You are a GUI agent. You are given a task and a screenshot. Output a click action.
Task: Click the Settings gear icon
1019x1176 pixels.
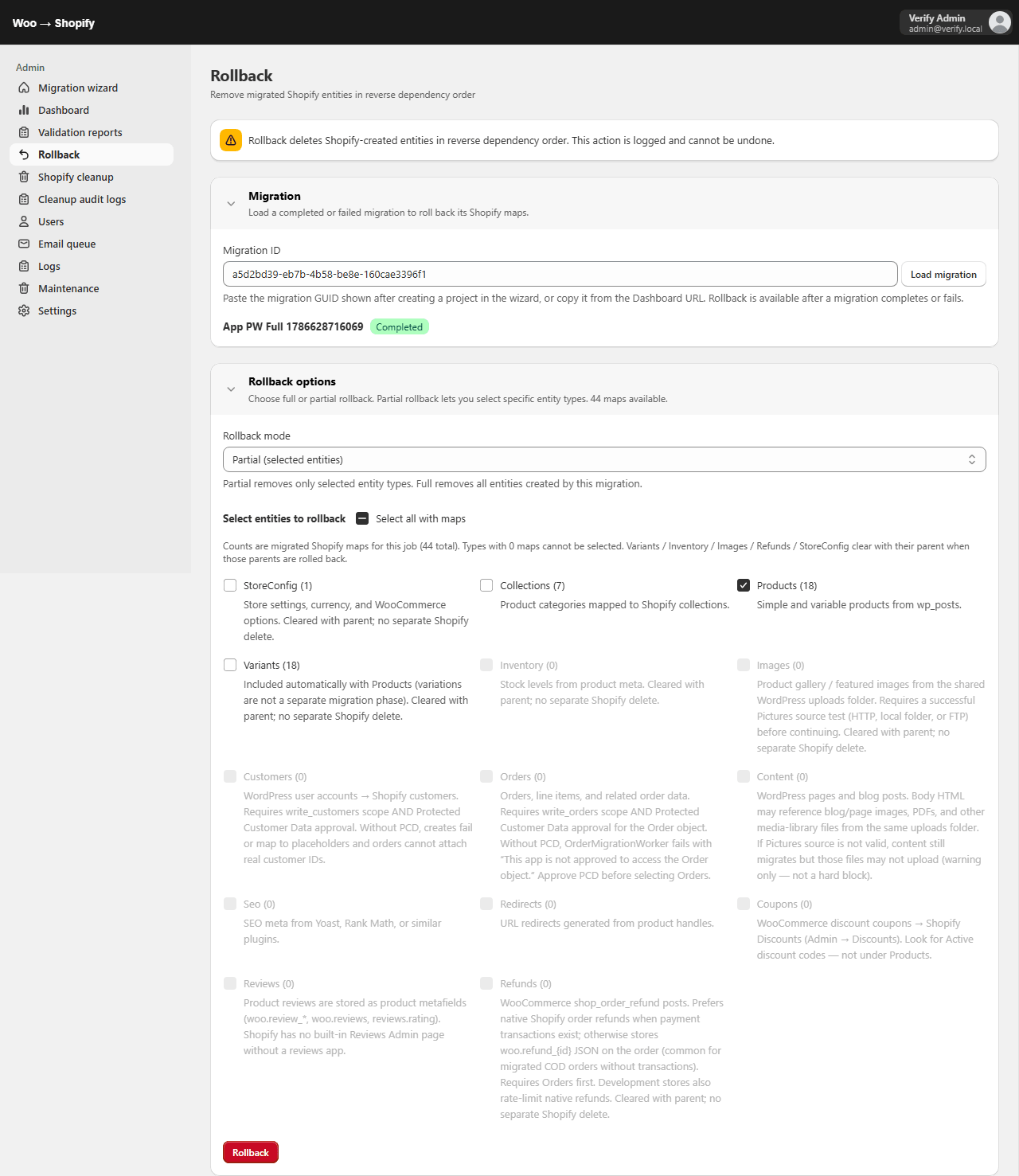pos(24,311)
